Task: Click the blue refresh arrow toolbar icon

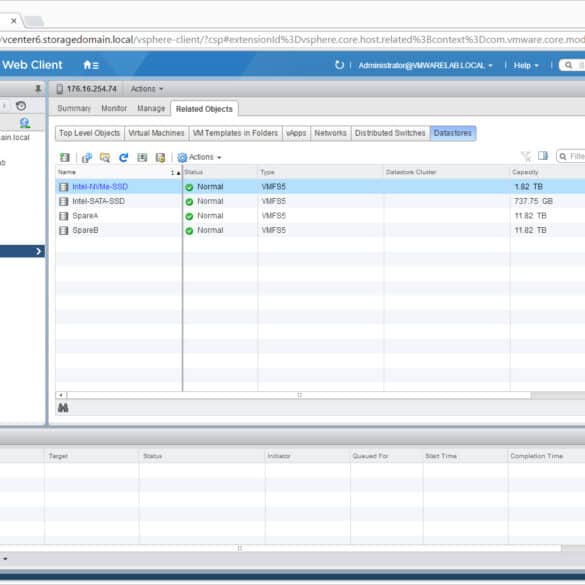Action: (123, 157)
